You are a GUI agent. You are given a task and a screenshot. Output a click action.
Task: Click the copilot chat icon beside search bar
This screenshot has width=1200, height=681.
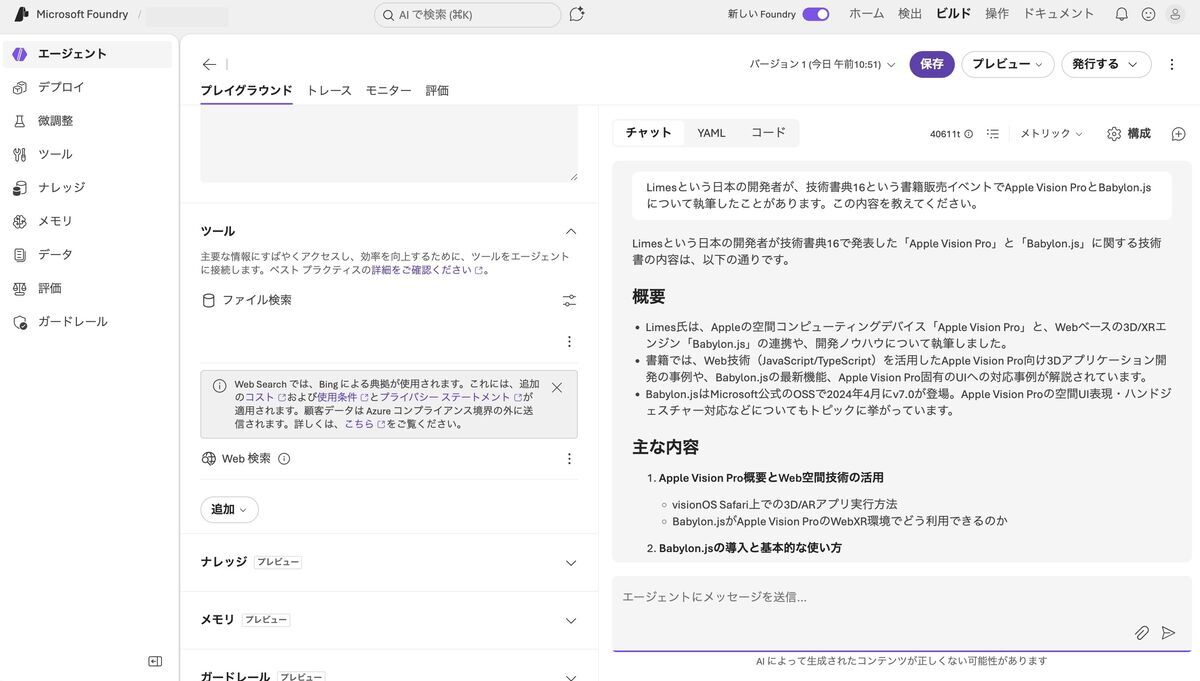point(576,14)
